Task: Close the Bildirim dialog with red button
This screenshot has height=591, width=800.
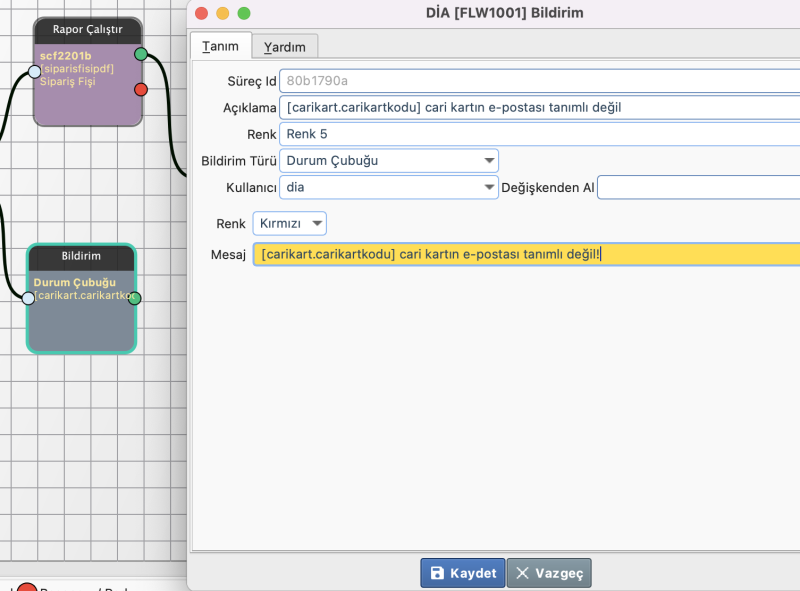Action: [x=201, y=13]
